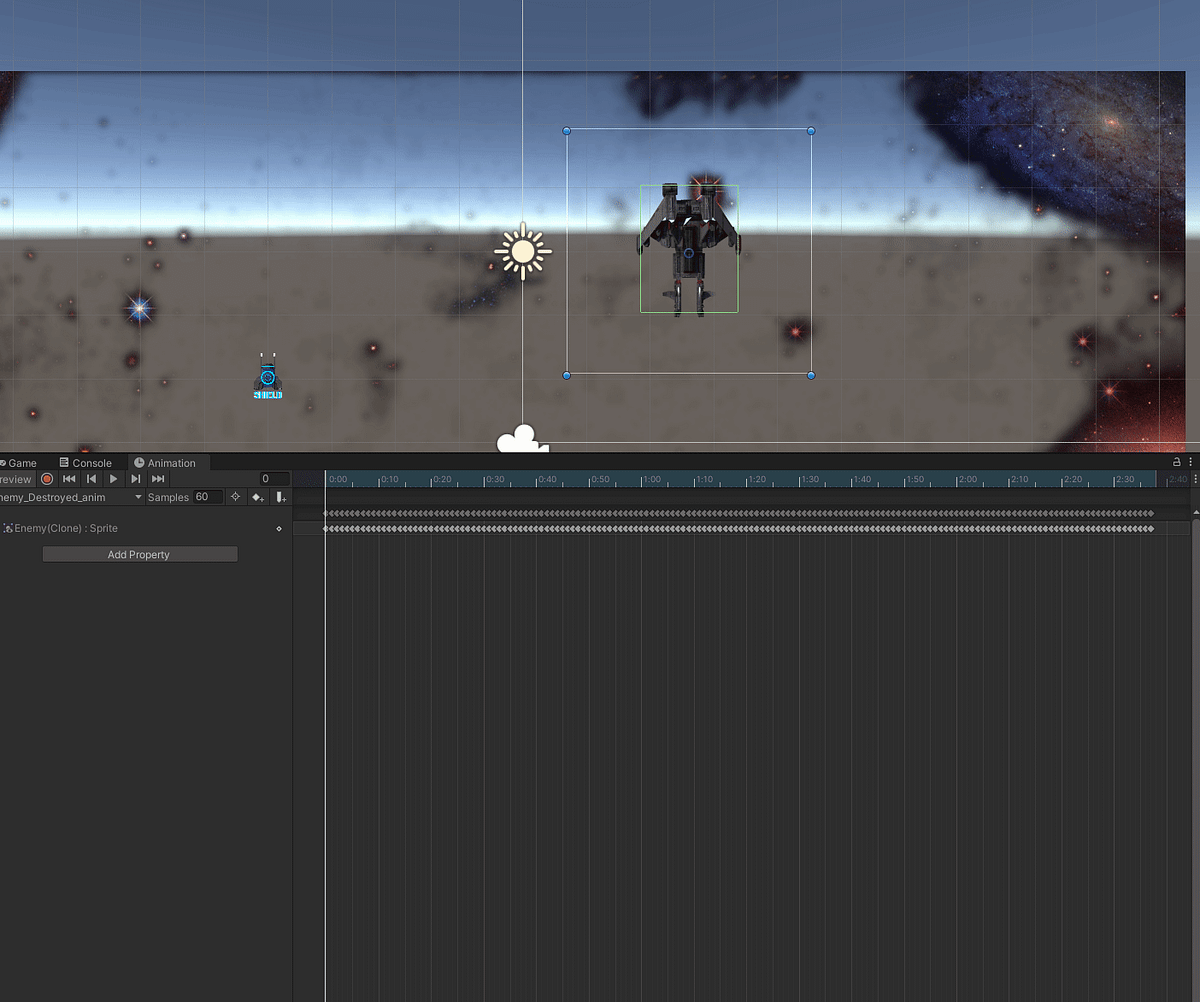Image resolution: width=1200 pixels, height=1002 pixels.
Task: Jump to the last keyframe
Action: (157, 479)
